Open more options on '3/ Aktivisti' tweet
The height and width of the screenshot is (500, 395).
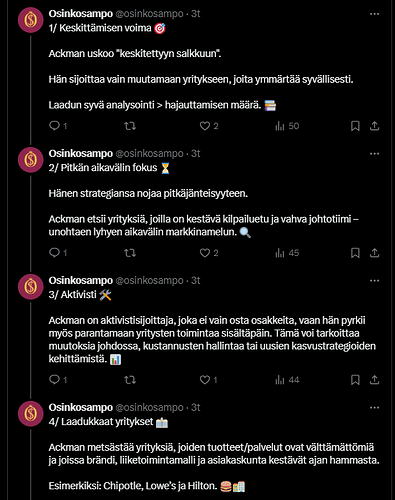(x=374, y=281)
